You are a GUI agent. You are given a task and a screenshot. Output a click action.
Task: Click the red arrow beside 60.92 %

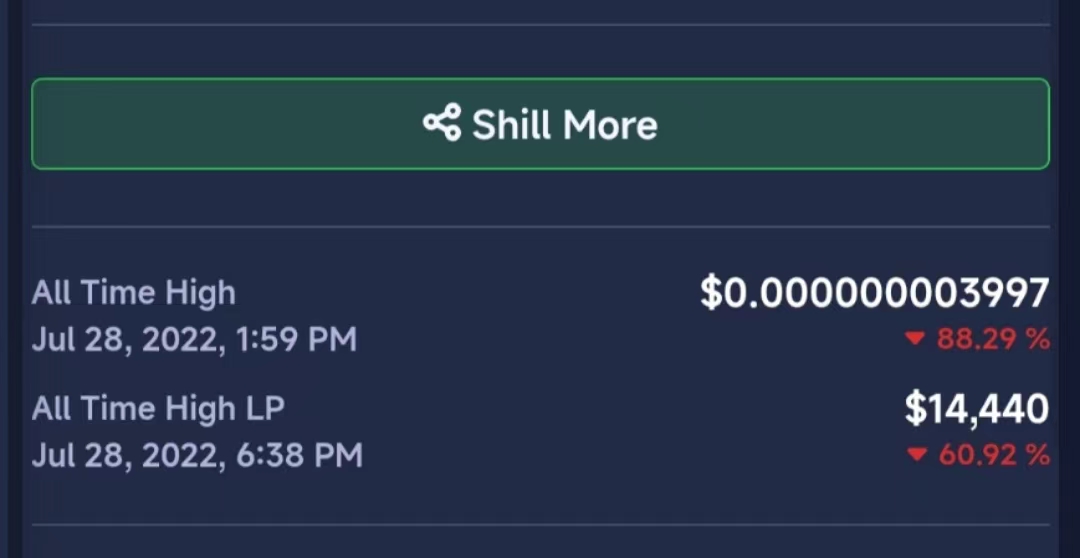(914, 456)
